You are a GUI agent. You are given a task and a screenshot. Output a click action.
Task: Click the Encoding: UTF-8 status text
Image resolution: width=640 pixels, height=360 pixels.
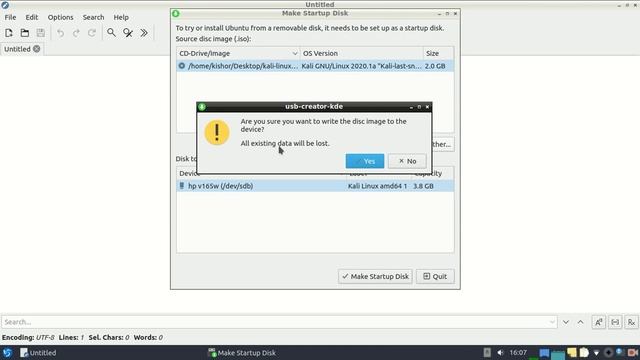28,338
